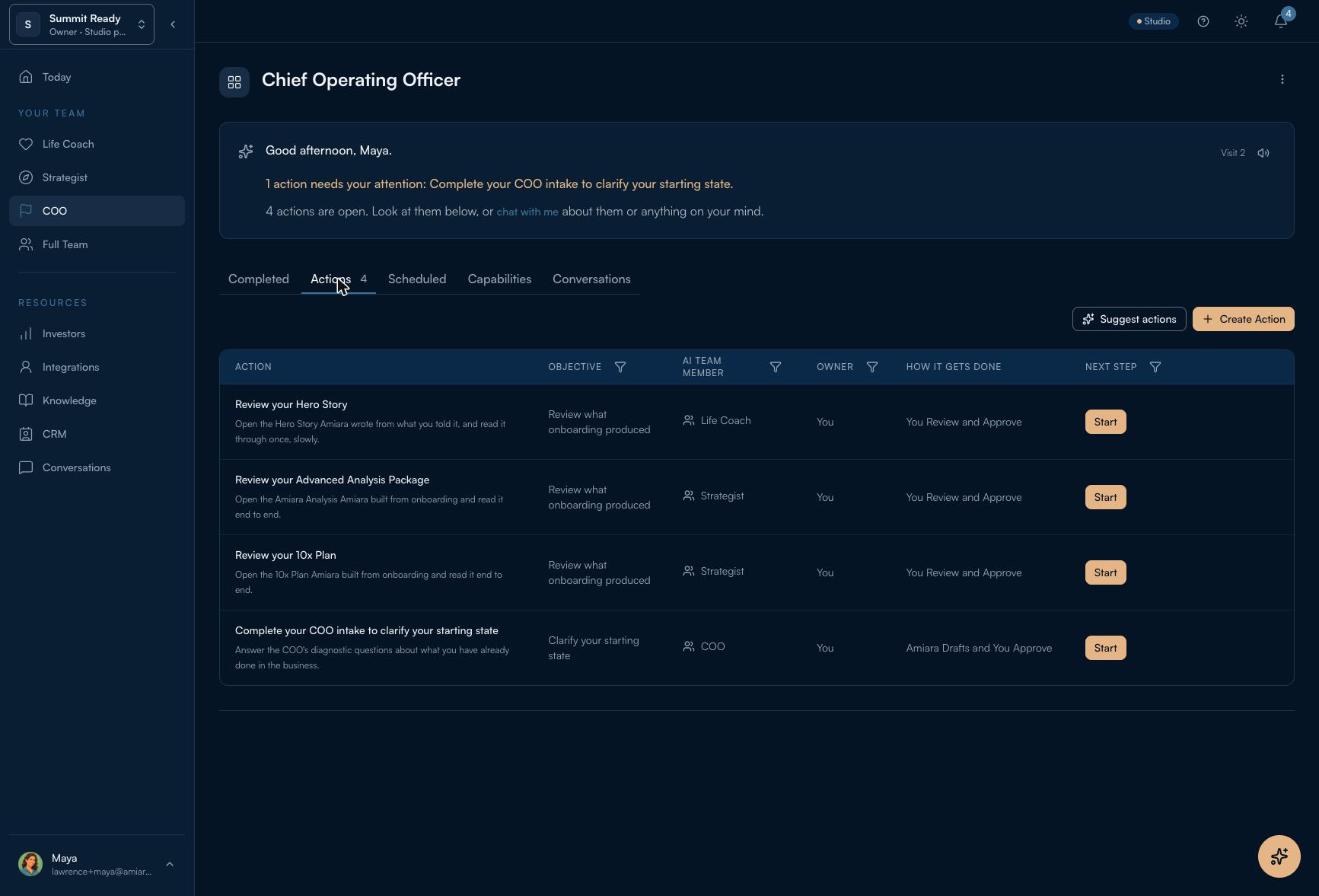Expand the Summit Ready workspace switcher
Screen dimensions: 1319x896
click(82, 24)
